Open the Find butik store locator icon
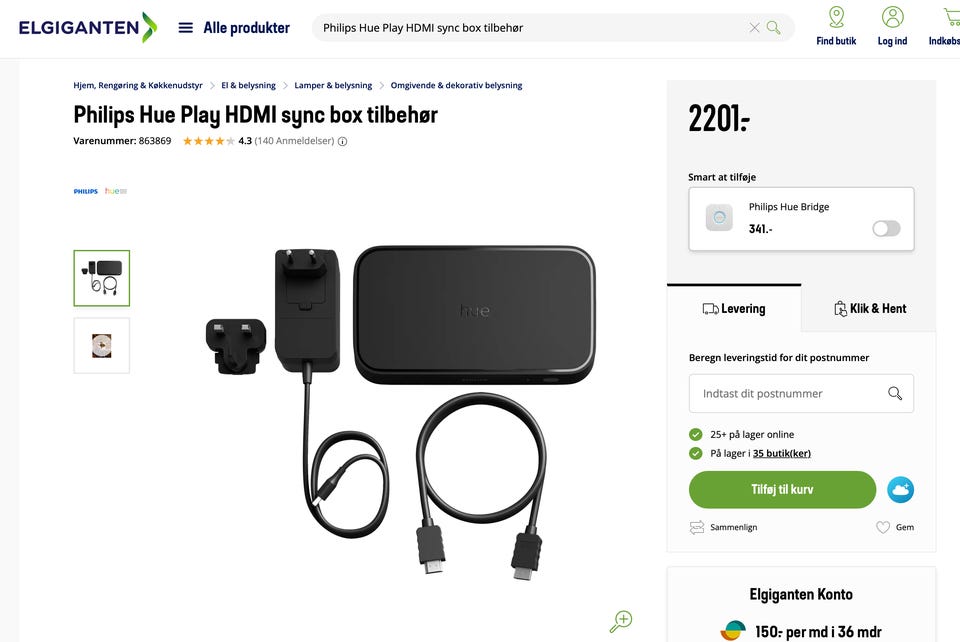The image size is (960, 642). point(836,17)
